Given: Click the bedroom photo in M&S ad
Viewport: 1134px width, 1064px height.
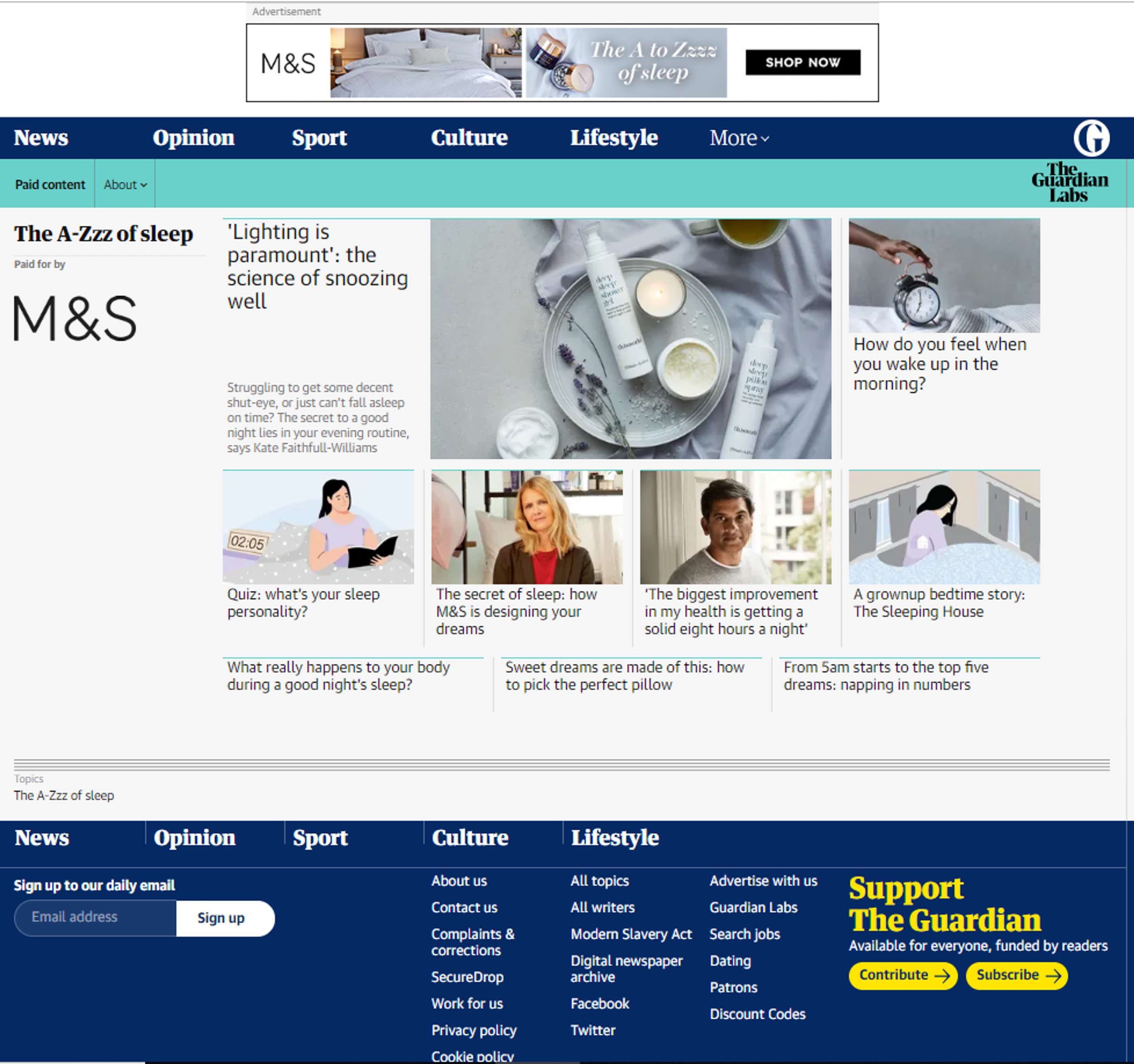Looking at the screenshot, I should click(x=426, y=63).
